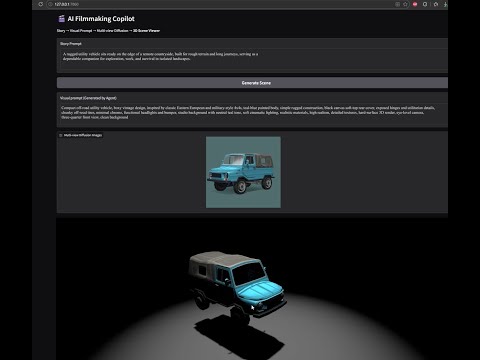Reload the page with the browser refresh icon
The image size is (480, 360).
point(41,4)
